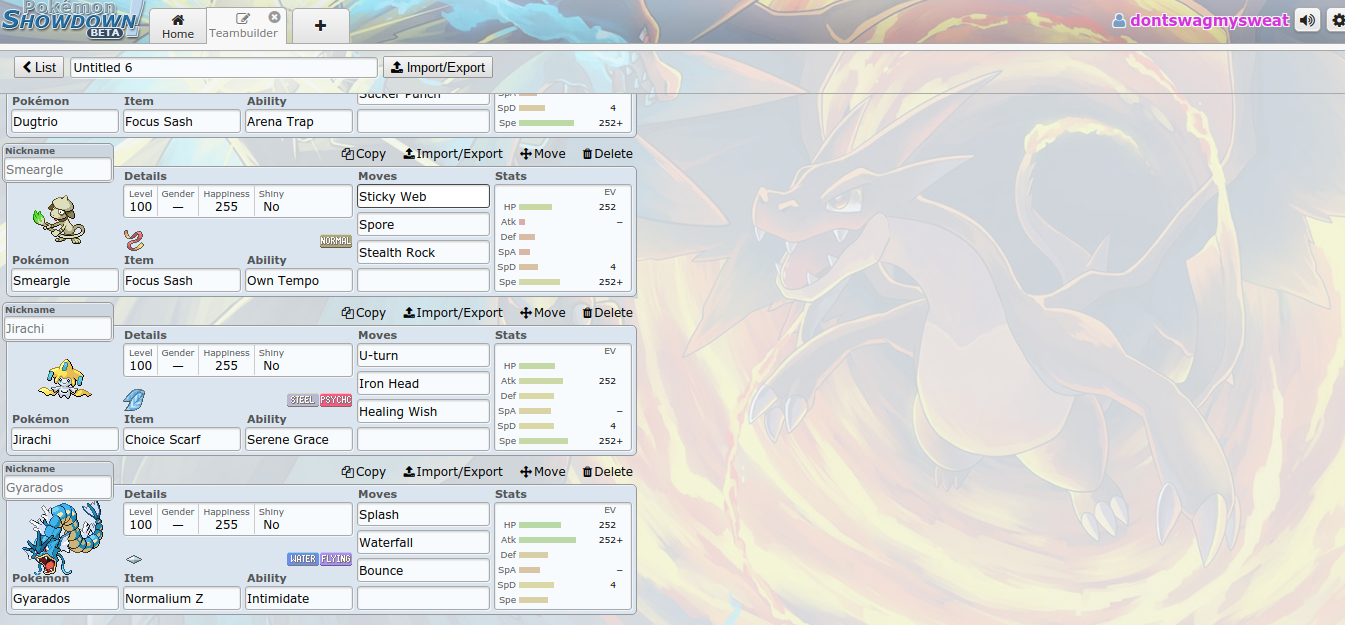Viewport: 1345px width, 625px height.
Task: Toggle Gyarados's Shiny setting
Action: (271, 525)
